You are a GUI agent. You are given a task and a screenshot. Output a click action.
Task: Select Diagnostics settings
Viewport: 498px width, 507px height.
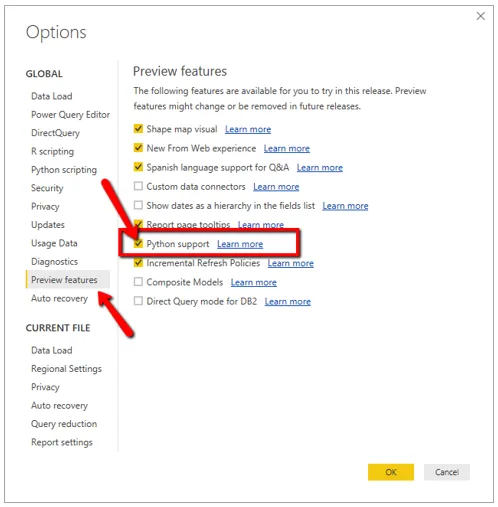tap(54, 262)
